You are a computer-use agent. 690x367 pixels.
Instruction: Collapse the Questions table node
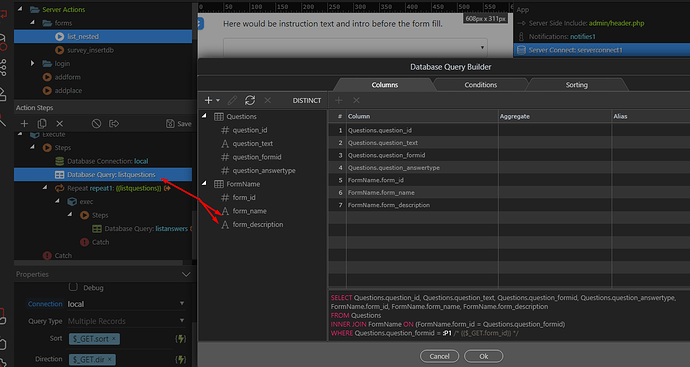coord(204,116)
